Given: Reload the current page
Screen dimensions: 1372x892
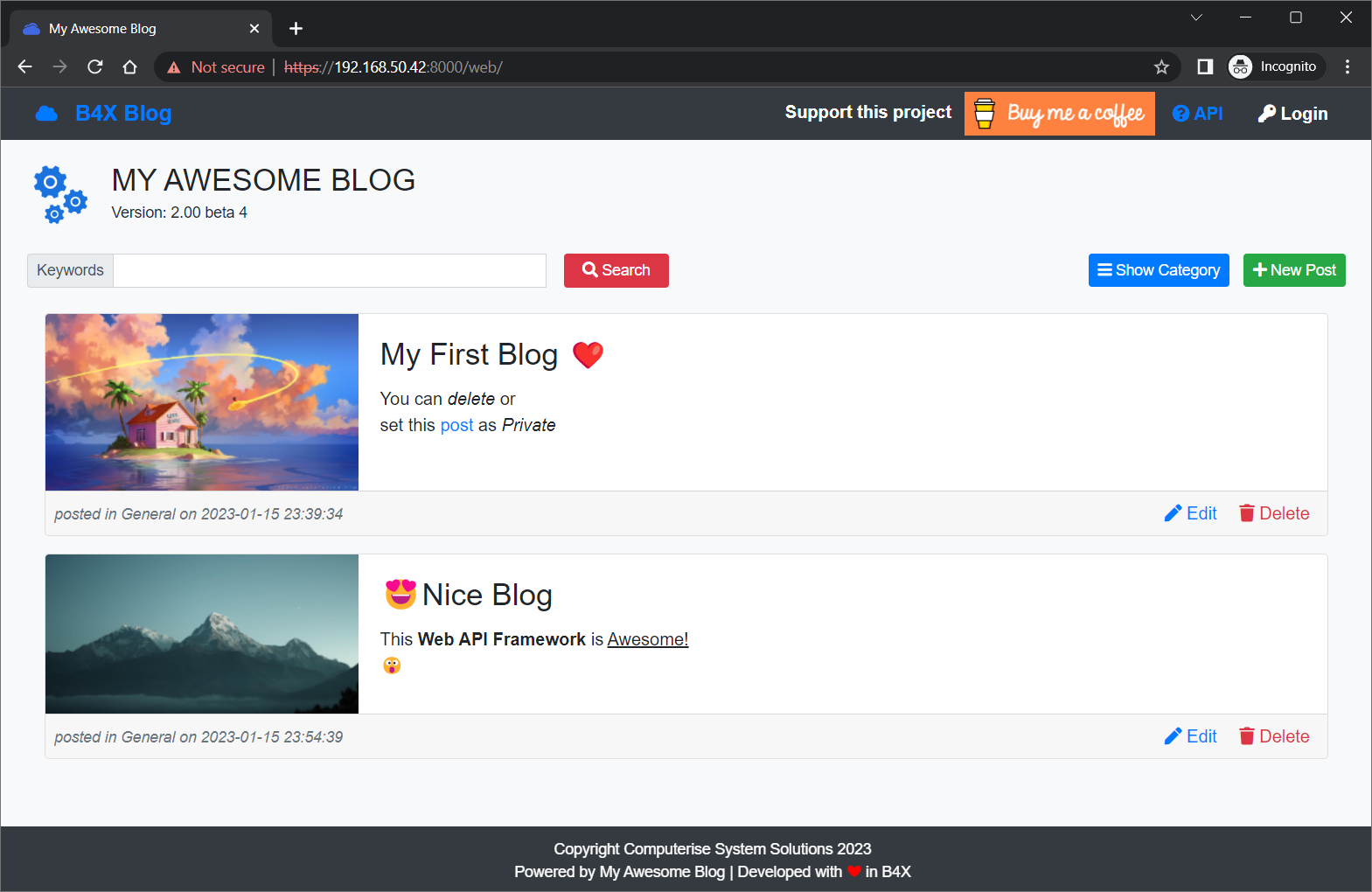Looking at the screenshot, I should tap(95, 66).
